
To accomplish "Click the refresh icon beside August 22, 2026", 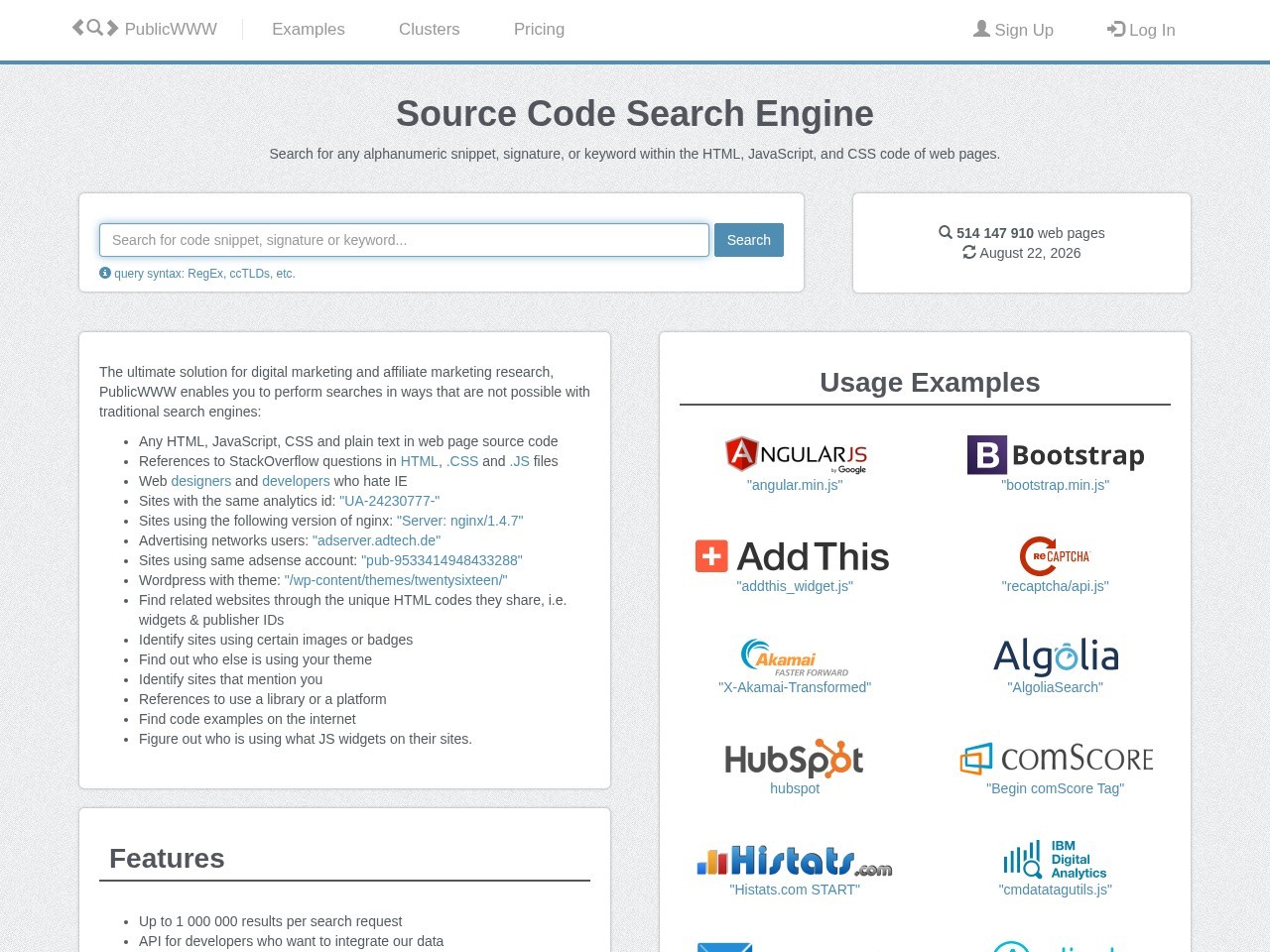I will [x=969, y=252].
